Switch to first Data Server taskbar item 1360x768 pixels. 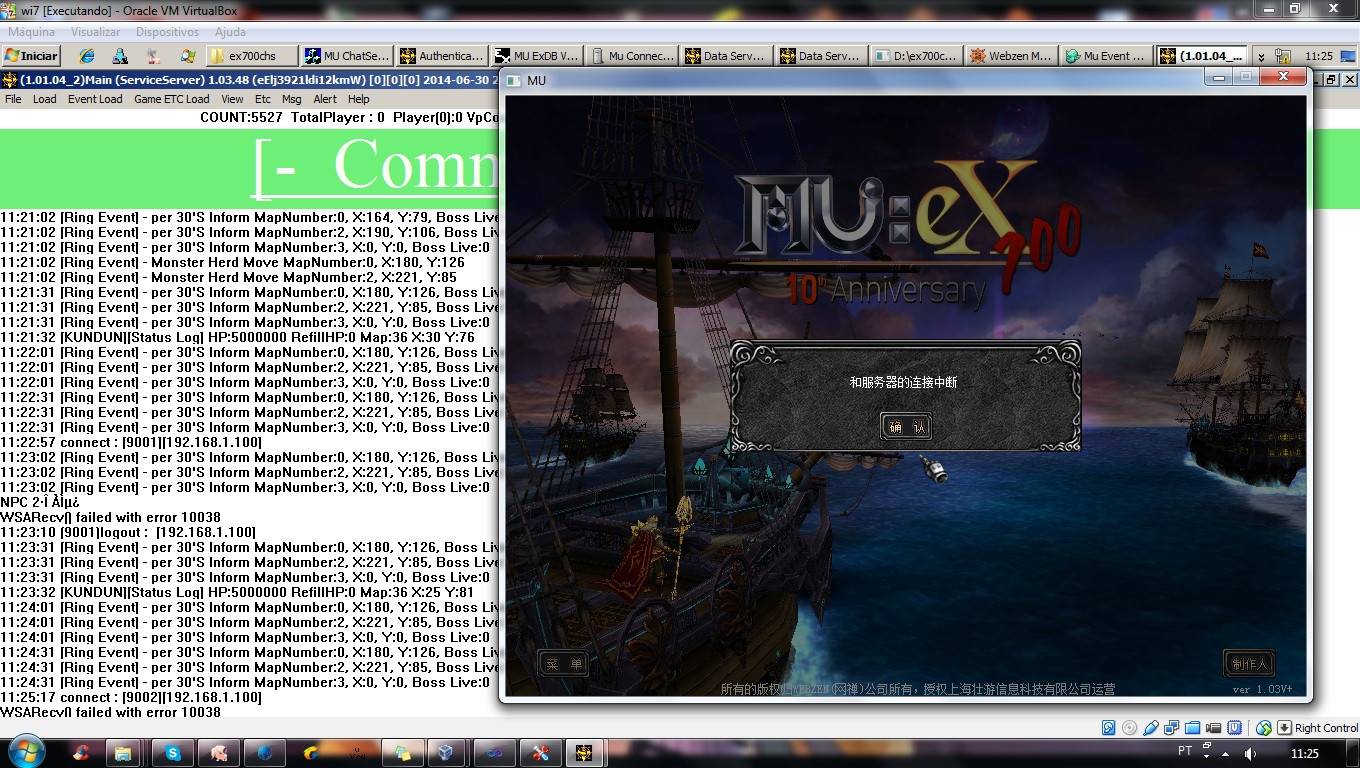click(727, 56)
